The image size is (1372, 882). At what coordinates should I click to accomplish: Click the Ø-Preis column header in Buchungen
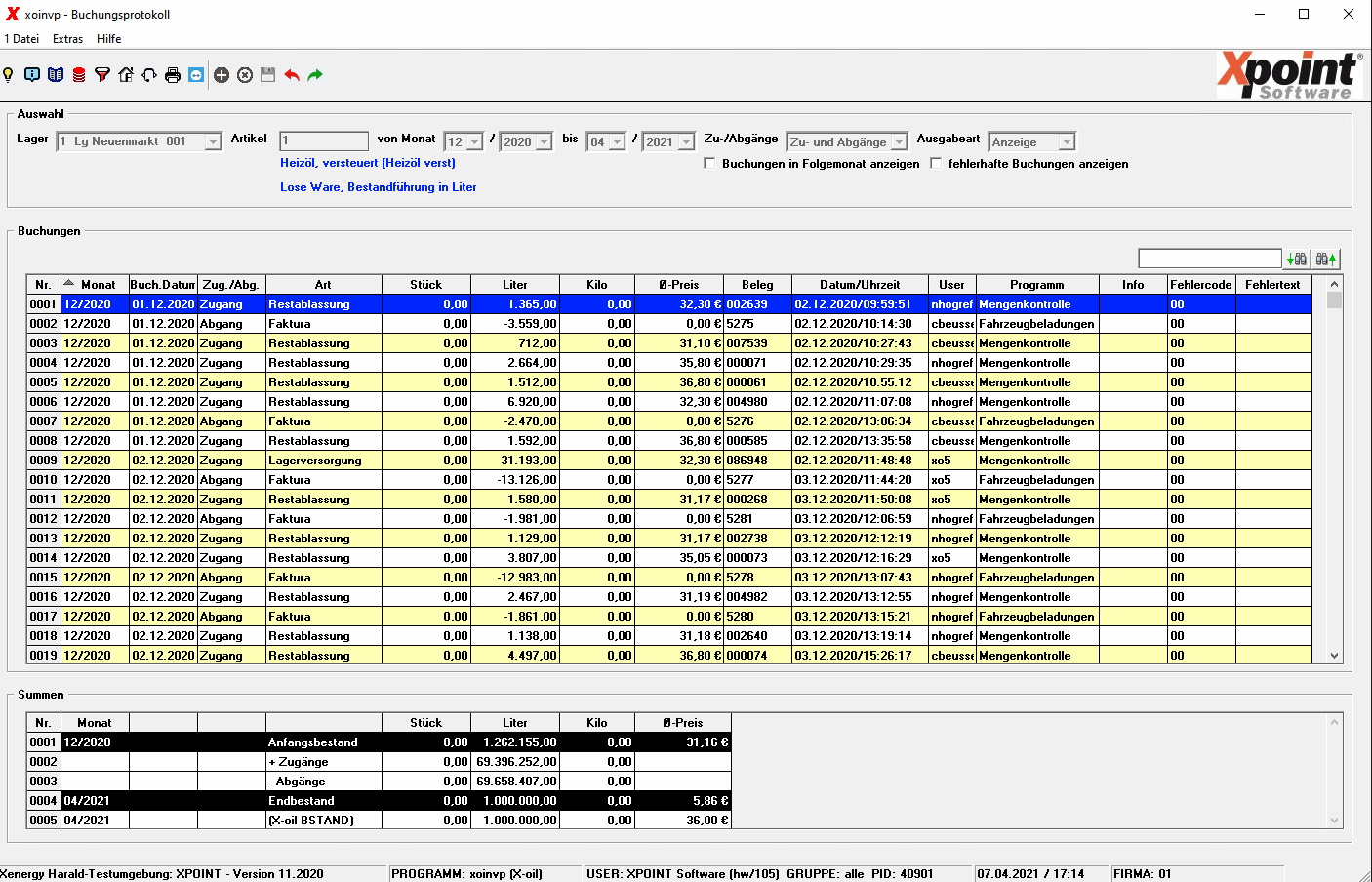coord(679,285)
